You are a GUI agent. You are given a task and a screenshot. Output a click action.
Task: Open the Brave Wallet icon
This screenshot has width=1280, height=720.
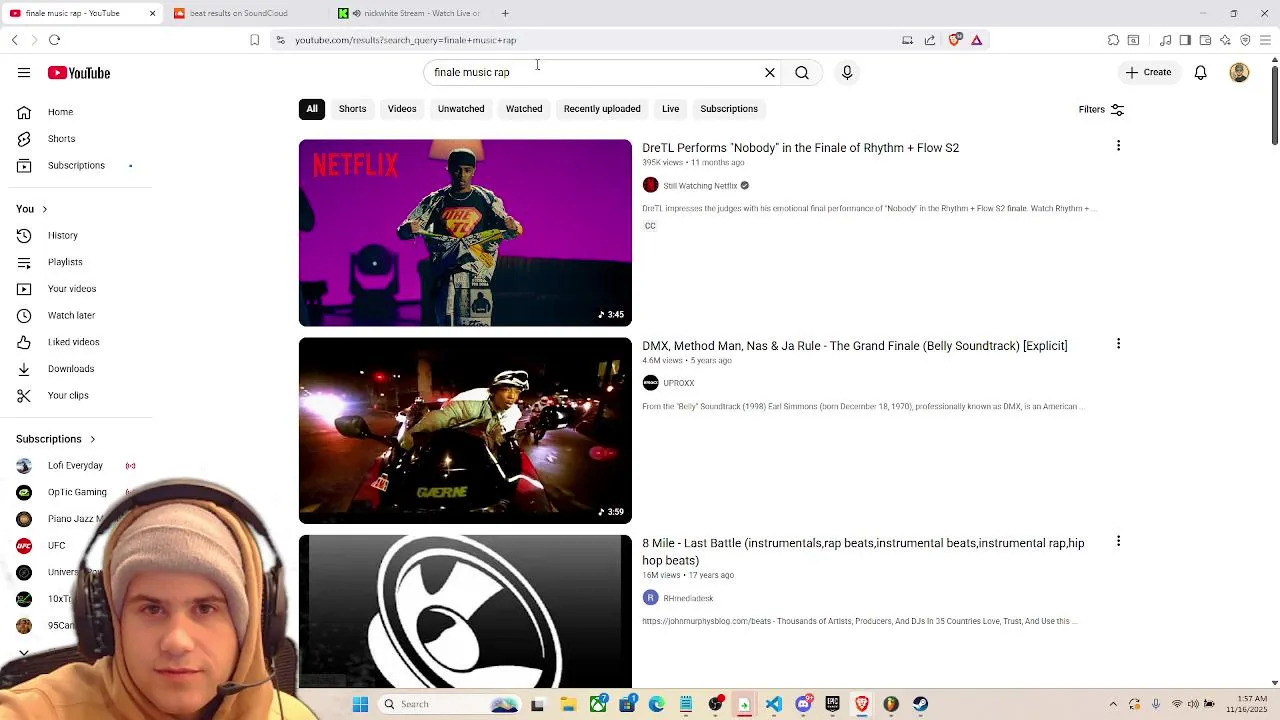coord(1205,40)
